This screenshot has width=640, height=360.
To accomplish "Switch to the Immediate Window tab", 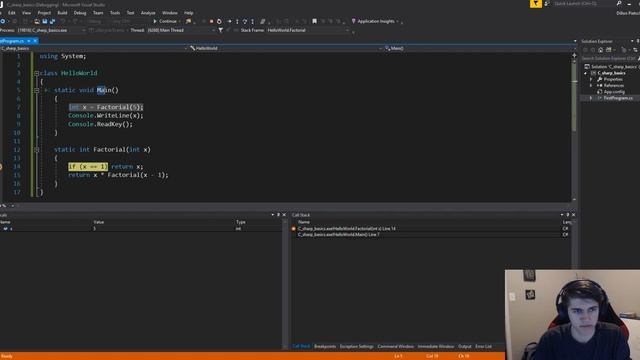I will coord(436,347).
